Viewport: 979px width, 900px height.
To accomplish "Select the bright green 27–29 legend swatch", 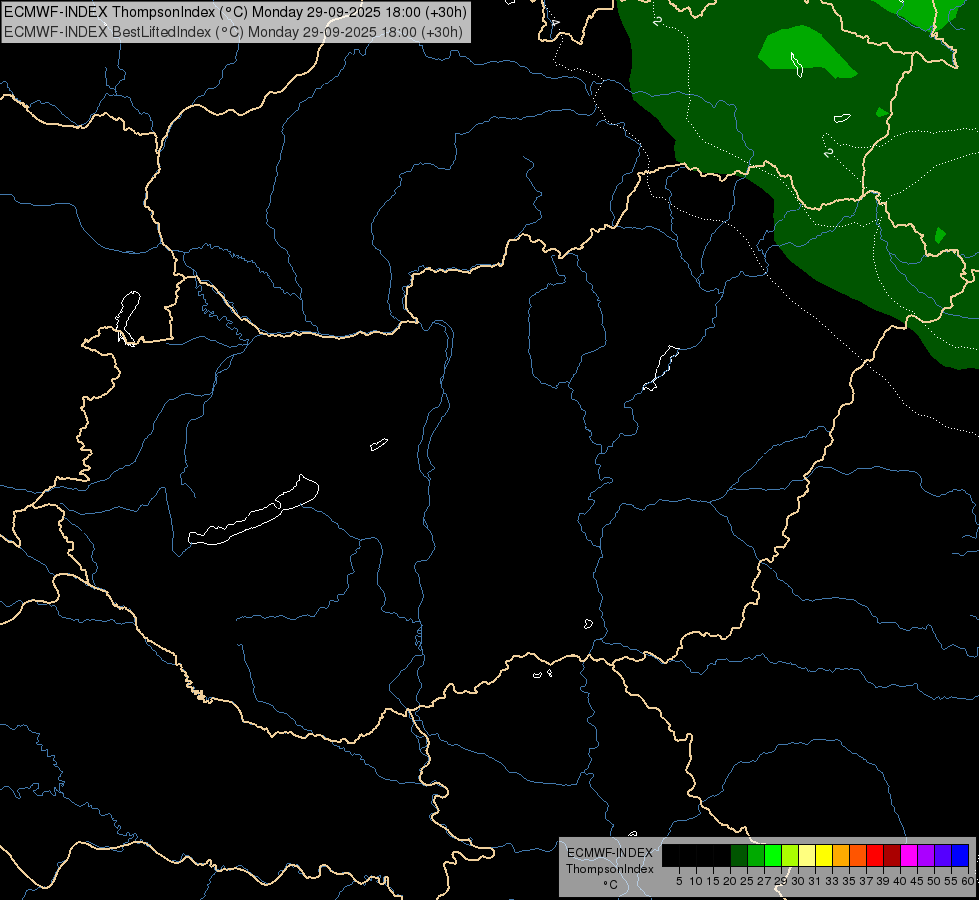I will [x=773, y=855].
